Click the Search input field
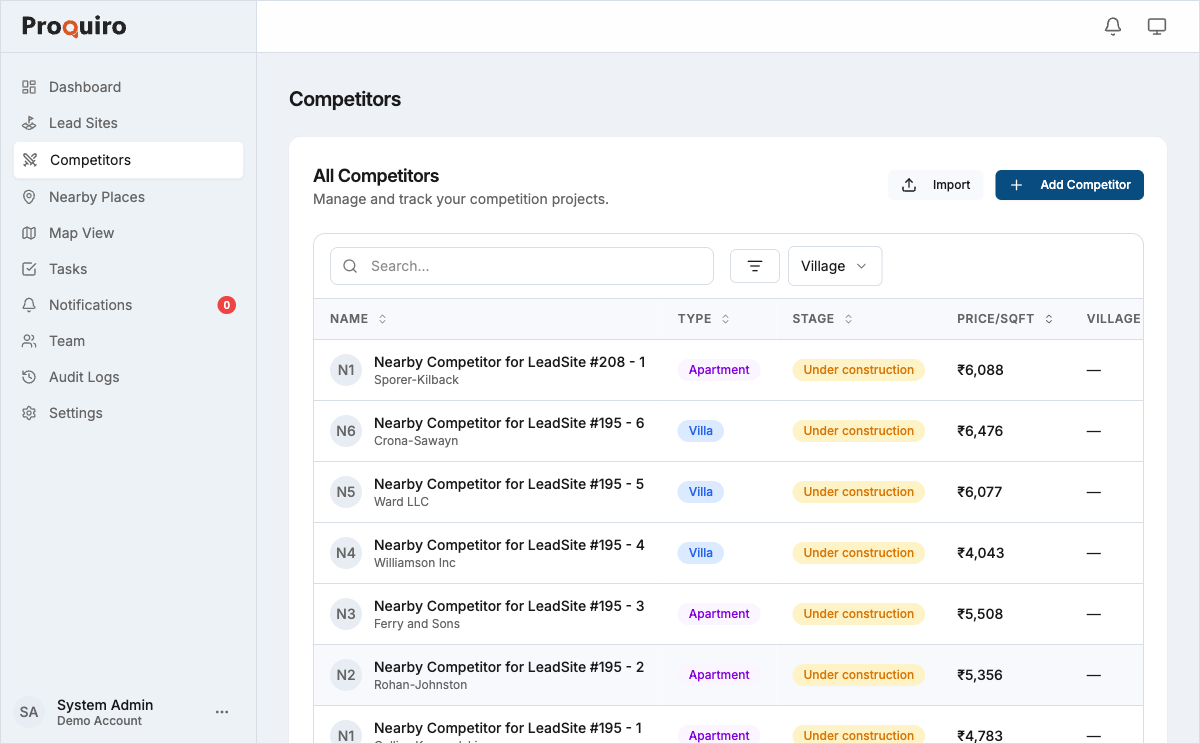 click(521, 266)
